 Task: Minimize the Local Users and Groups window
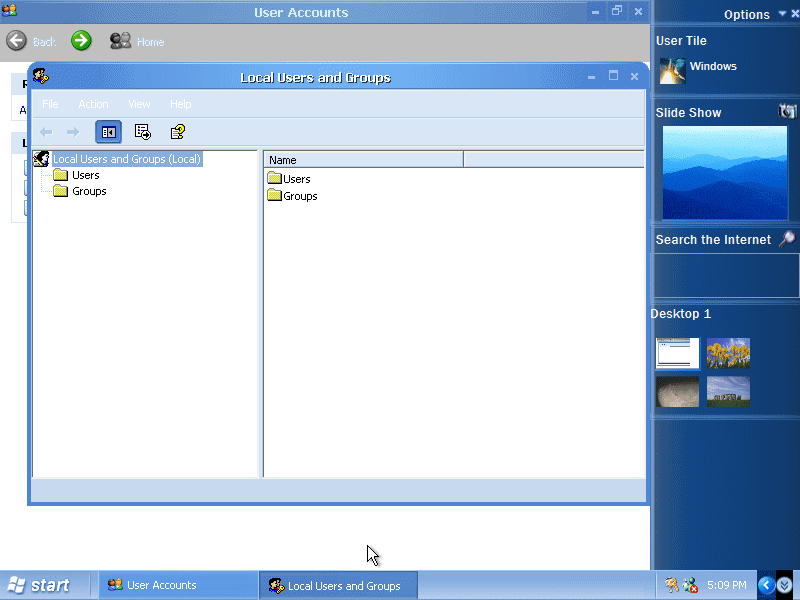[591, 77]
